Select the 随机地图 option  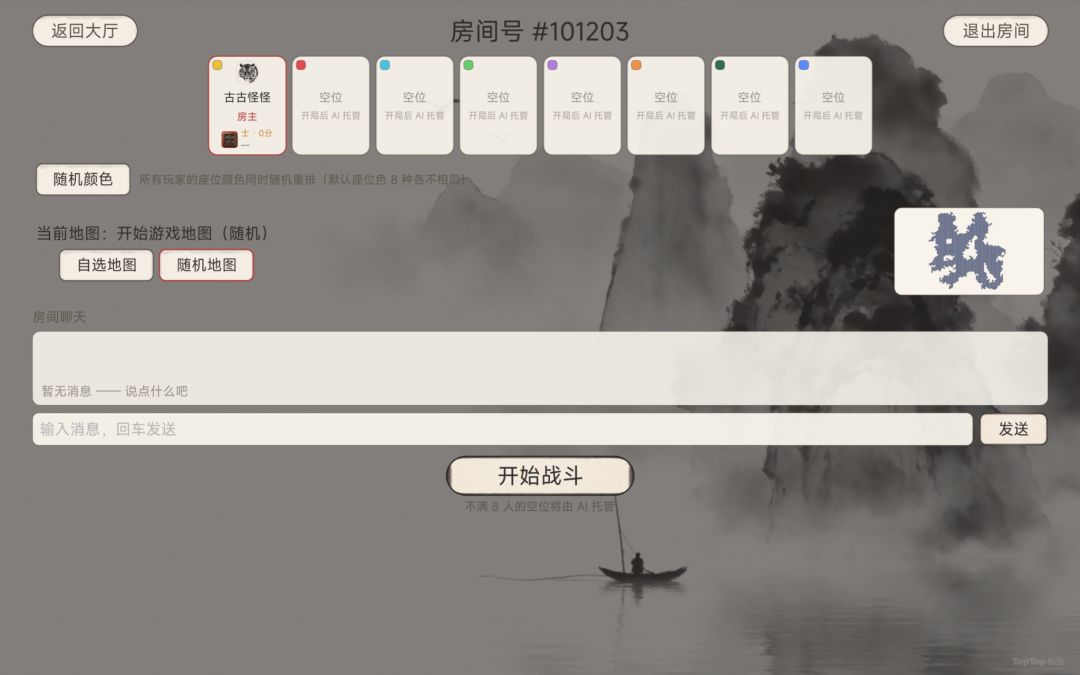point(207,265)
